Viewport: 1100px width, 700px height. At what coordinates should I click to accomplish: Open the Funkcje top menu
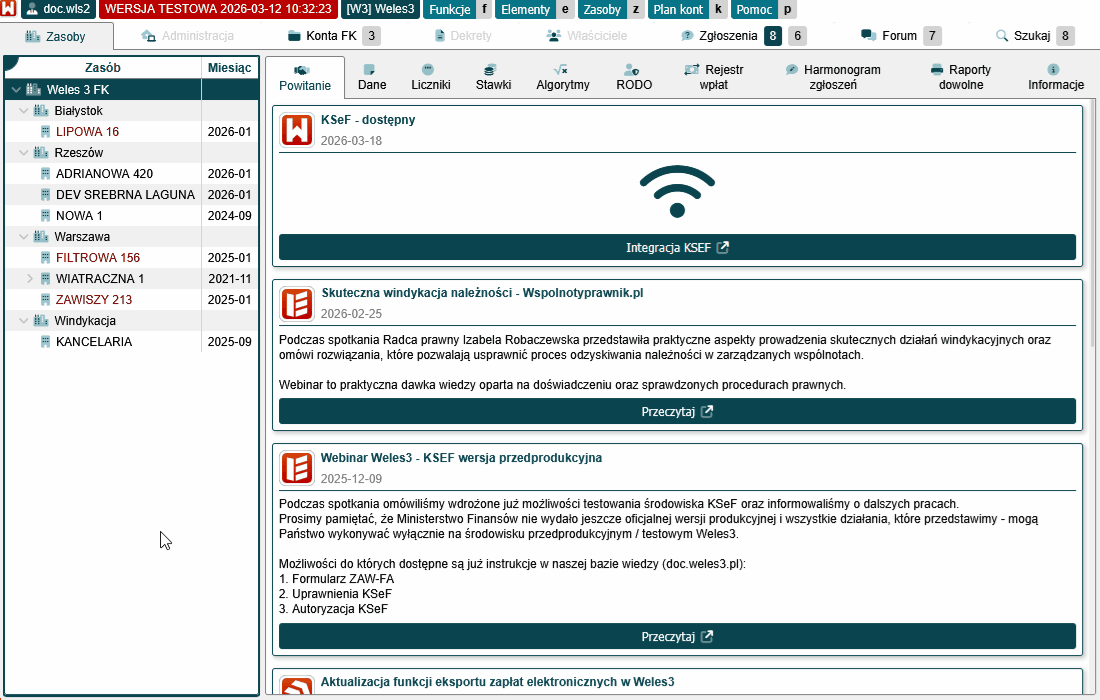(x=449, y=10)
